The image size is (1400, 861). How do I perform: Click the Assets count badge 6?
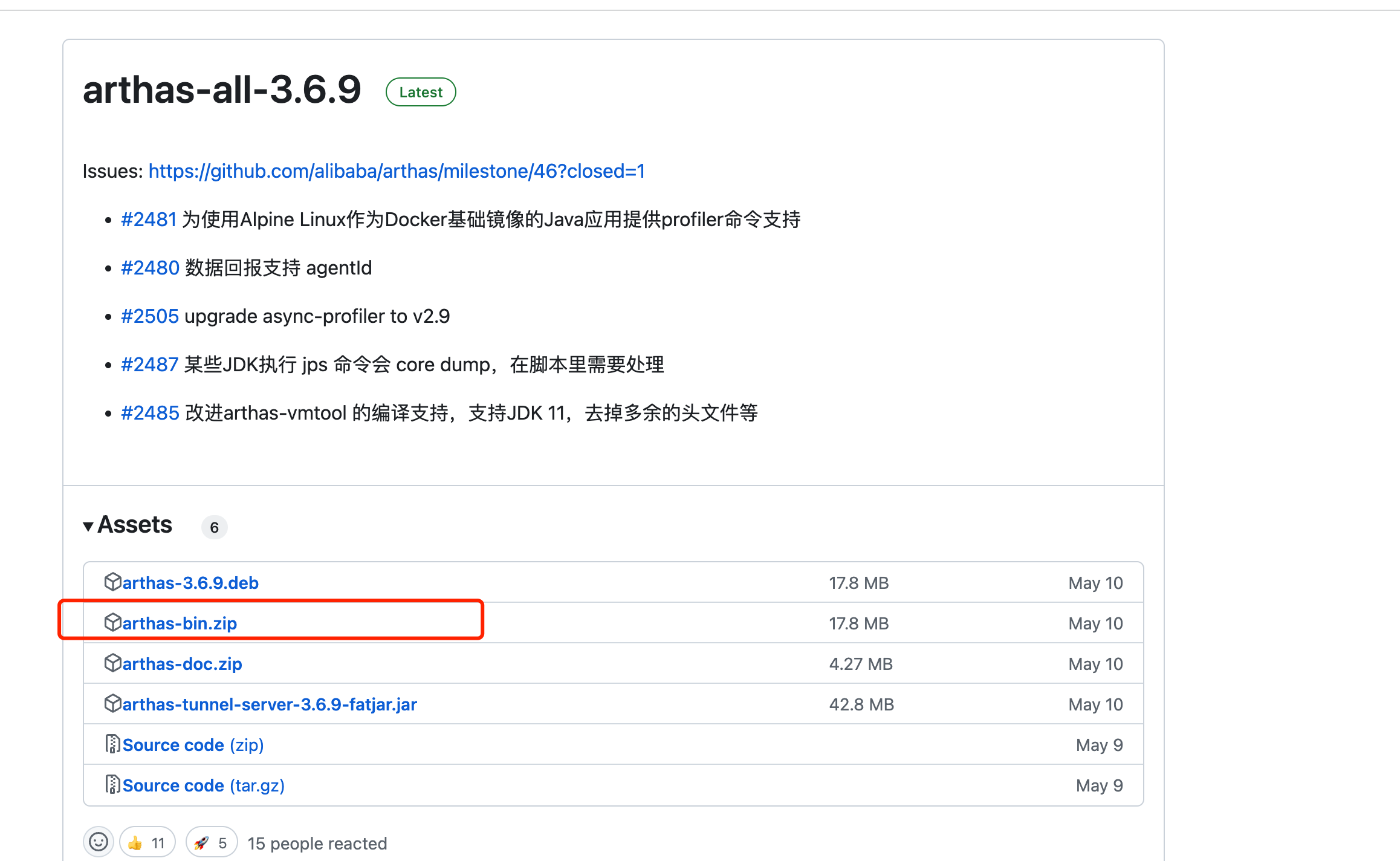[x=214, y=527]
